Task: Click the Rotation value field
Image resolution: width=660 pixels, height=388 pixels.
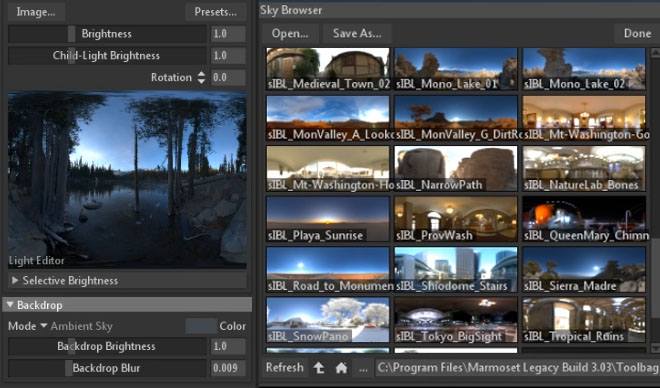Action: pyautogui.click(x=228, y=77)
